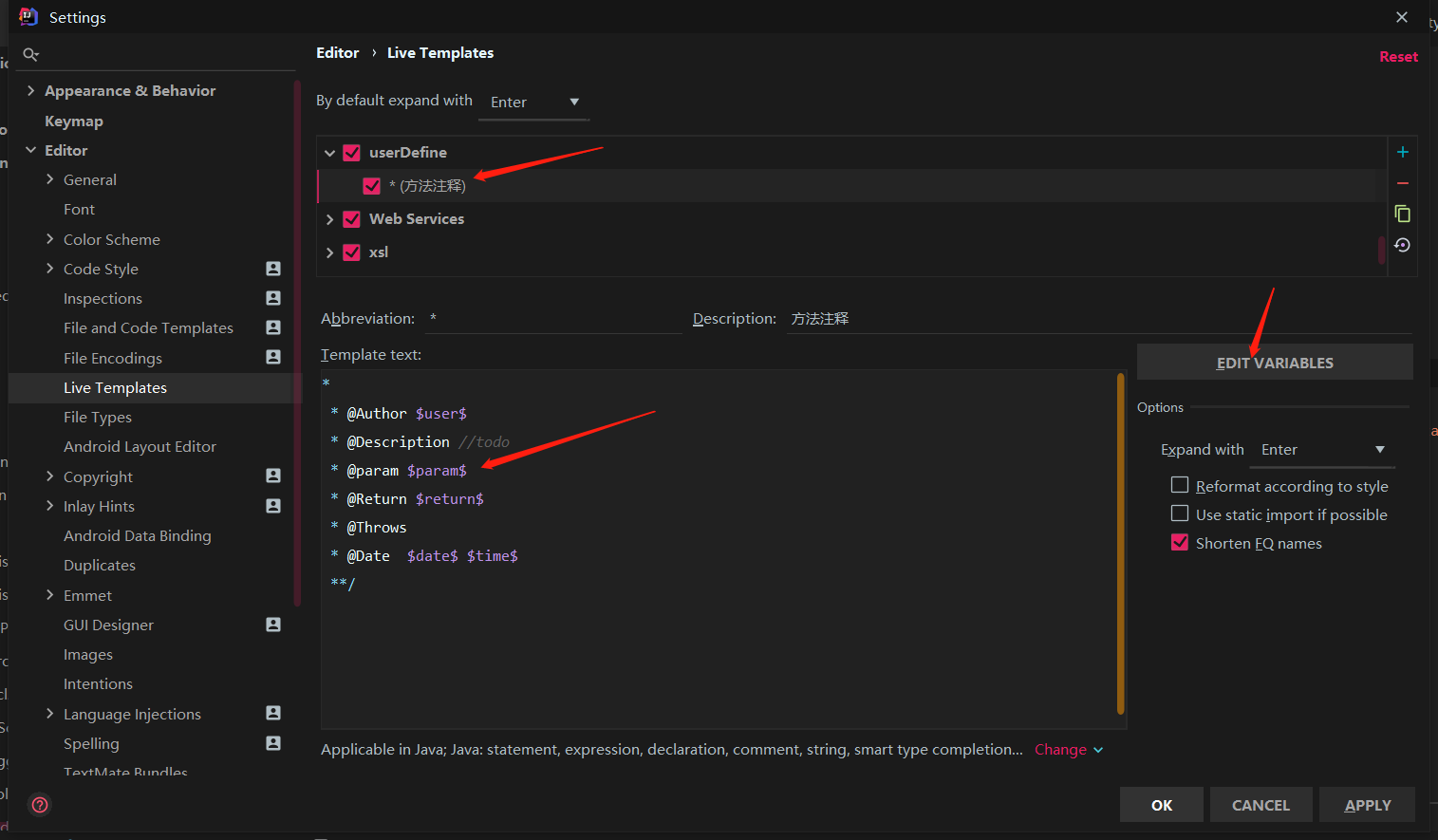The height and width of the screenshot is (840, 1438).
Task: Select File Types in settings tree
Action: point(98,417)
